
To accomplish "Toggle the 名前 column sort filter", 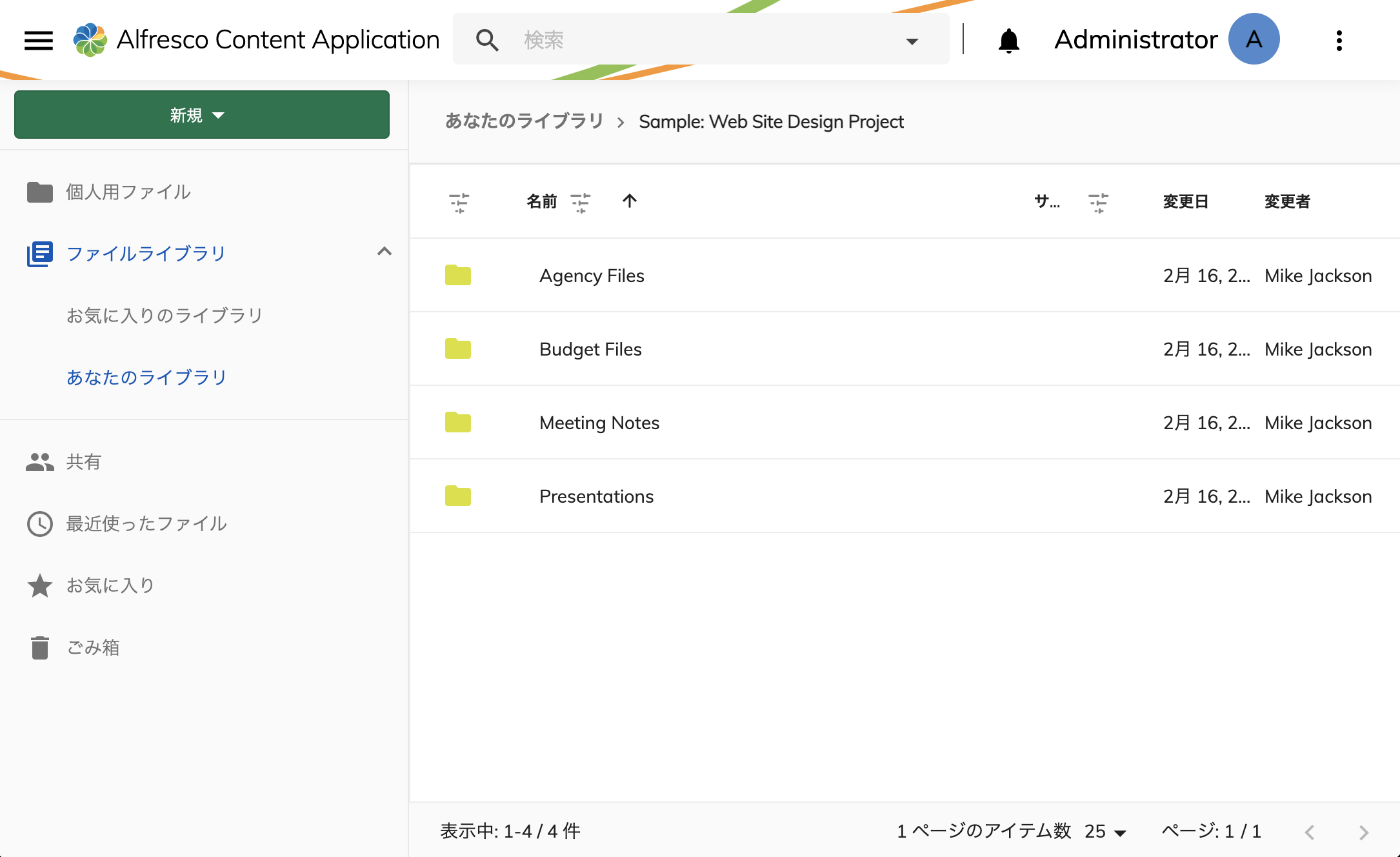I will [580, 201].
